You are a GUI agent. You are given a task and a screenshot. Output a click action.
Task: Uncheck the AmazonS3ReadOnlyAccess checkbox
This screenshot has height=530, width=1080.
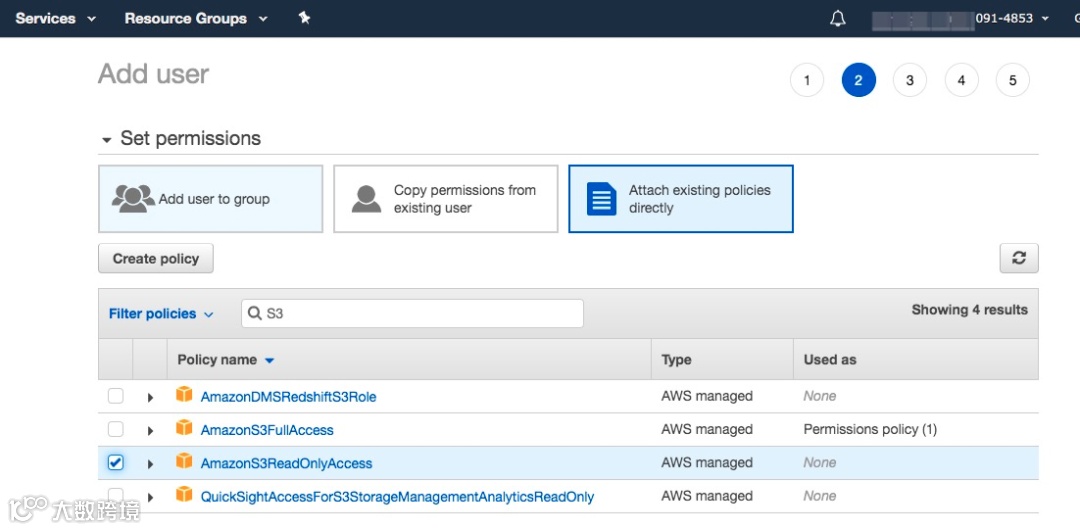[x=116, y=462]
